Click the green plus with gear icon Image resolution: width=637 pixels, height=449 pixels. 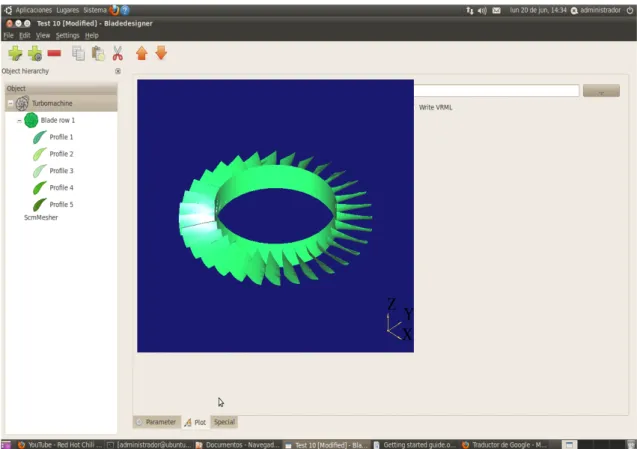[x=35, y=53]
